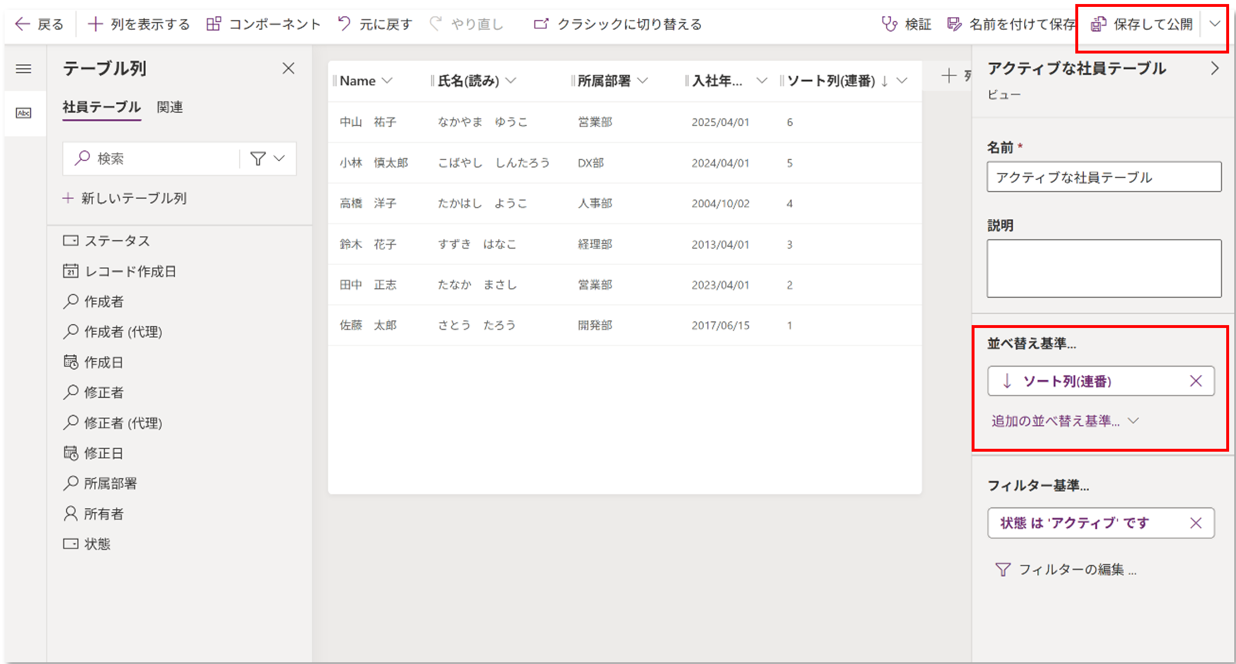
Task: Select the 社員テーブル tab
Action: pos(101,107)
